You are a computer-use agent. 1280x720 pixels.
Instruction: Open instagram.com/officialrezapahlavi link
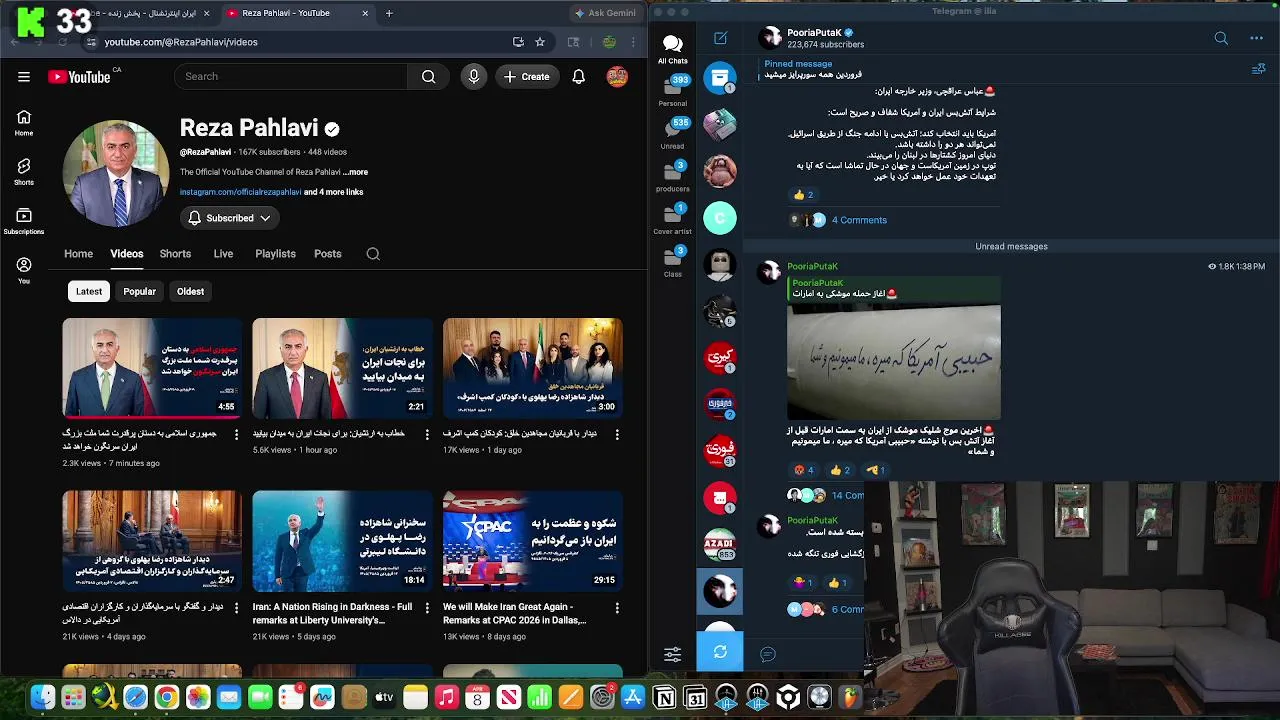(240, 192)
